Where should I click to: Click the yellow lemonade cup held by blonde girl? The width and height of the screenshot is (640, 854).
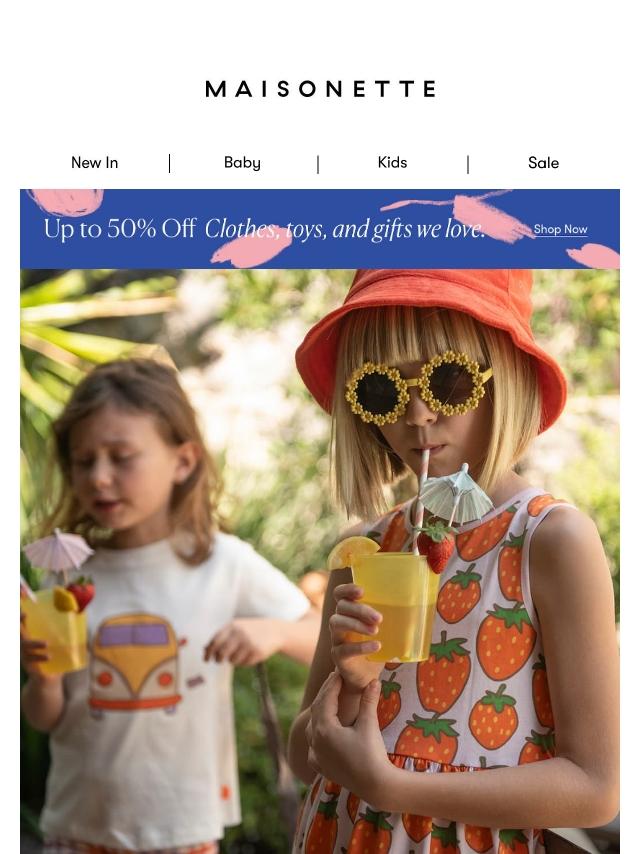tap(395, 607)
